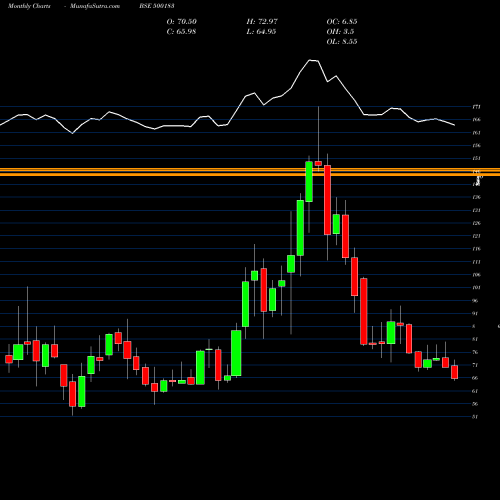Click the 136 price axis label

pyautogui.click(x=476, y=197)
